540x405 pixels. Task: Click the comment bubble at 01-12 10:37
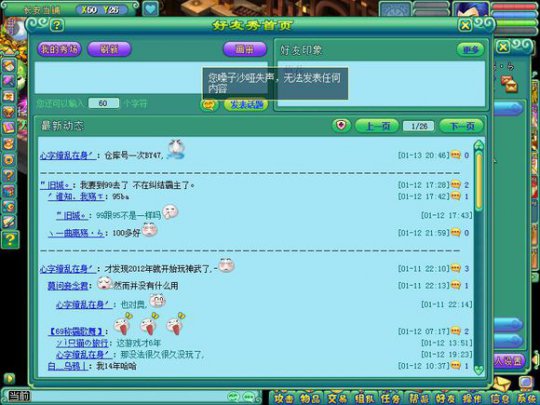point(455,365)
